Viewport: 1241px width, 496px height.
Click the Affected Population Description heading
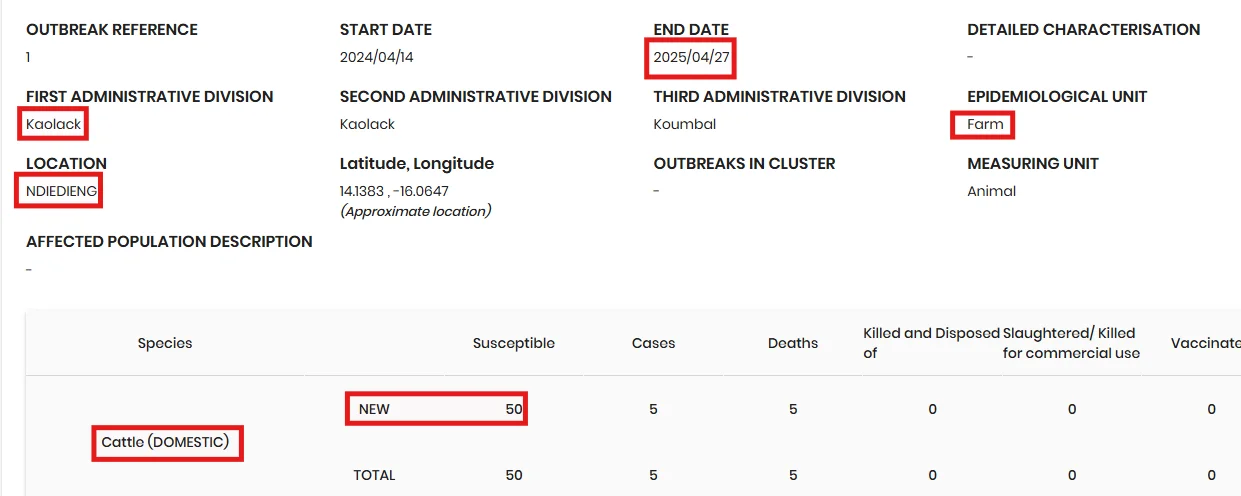[x=169, y=242]
